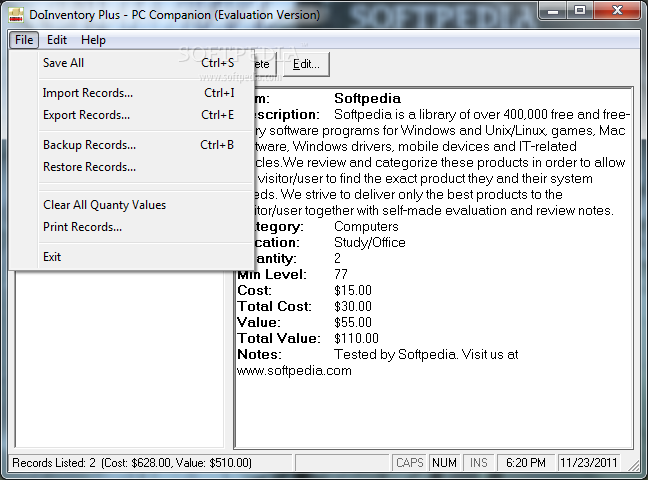This screenshot has height=480, width=648.
Task: Click the Softpedia item name heading
Action: pos(367,98)
